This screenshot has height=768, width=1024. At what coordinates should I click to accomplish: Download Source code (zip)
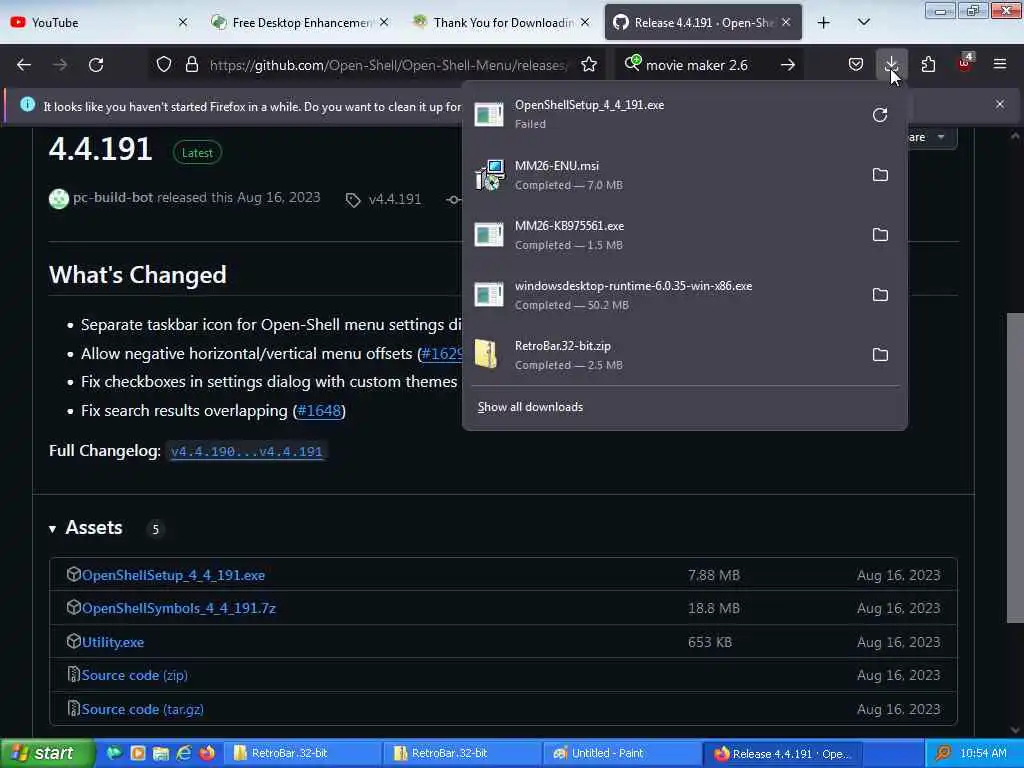(135, 675)
